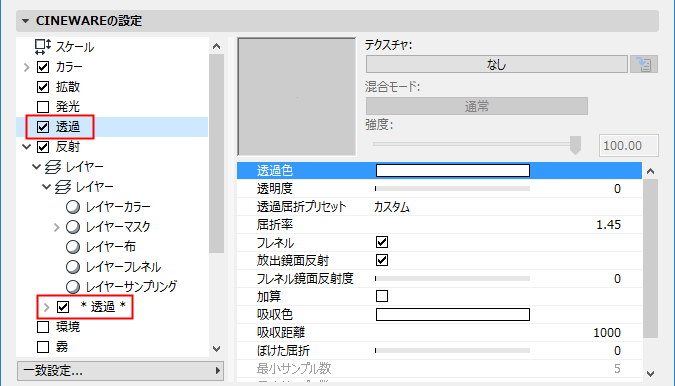This screenshot has width=675, height=386.
Task: Select the レイヤーサンプリング item
Action: point(131,287)
